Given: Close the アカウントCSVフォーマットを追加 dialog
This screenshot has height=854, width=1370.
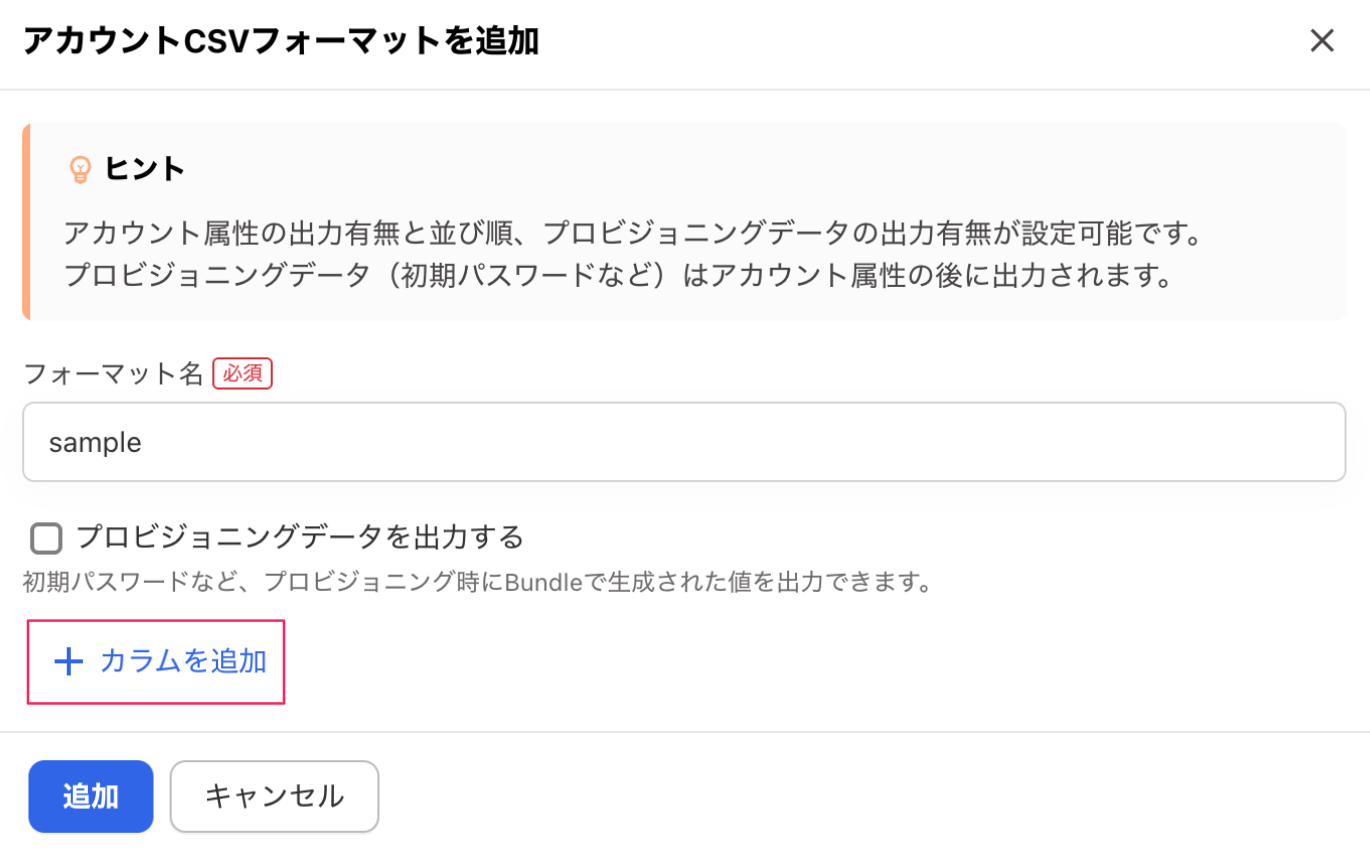Looking at the screenshot, I should point(1322,41).
